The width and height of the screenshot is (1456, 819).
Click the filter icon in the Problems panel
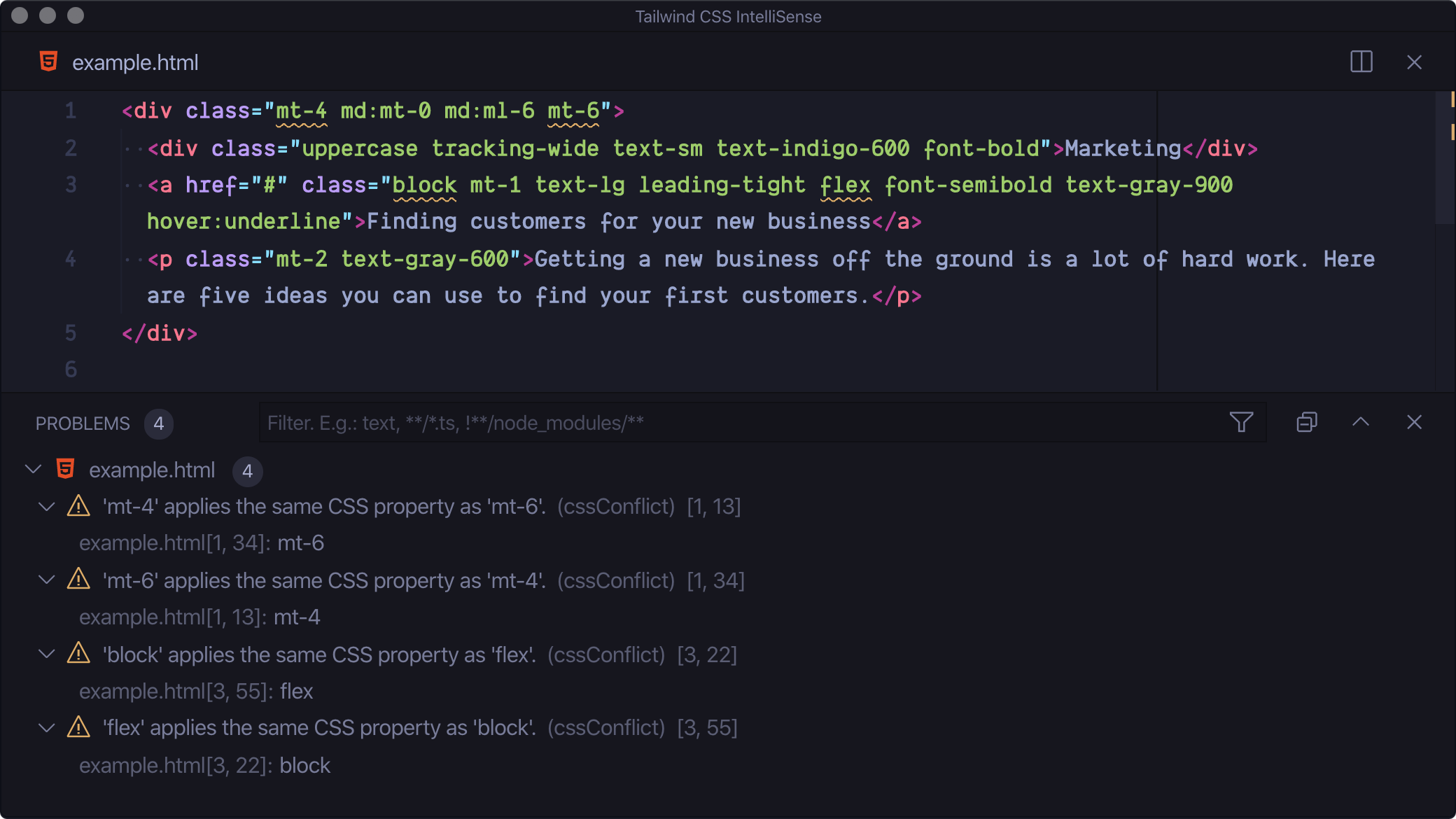coord(1242,421)
